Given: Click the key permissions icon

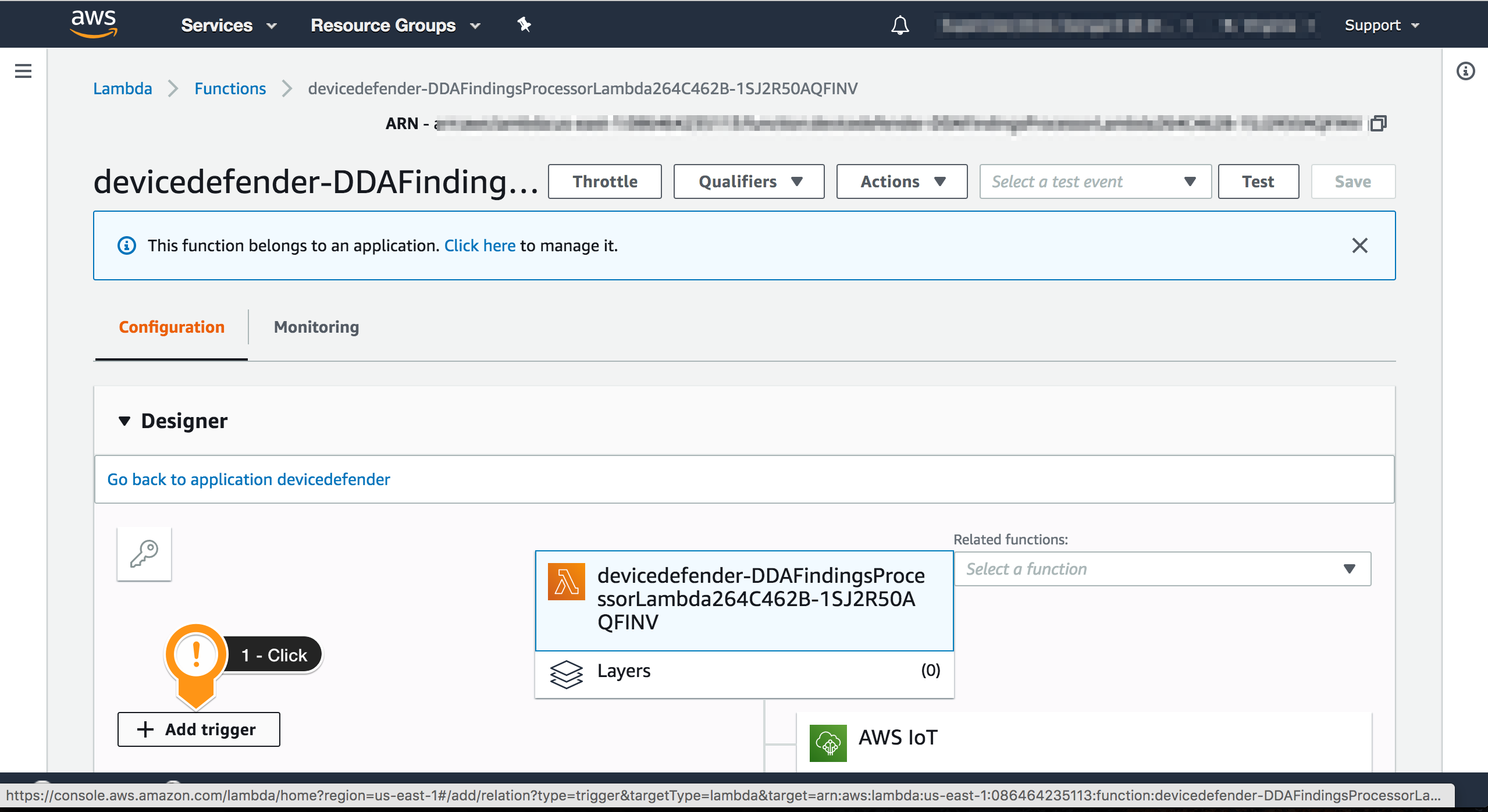Looking at the screenshot, I should pyautogui.click(x=144, y=554).
